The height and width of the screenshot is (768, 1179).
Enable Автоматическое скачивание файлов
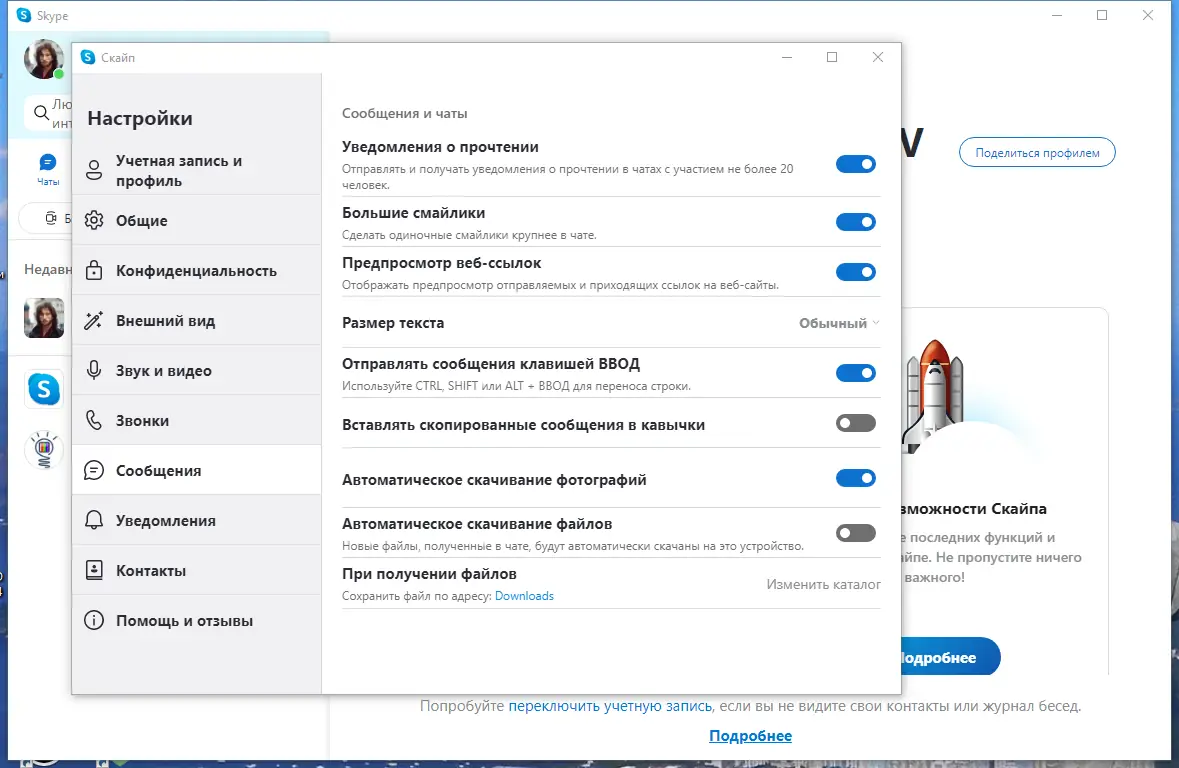click(856, 532)
